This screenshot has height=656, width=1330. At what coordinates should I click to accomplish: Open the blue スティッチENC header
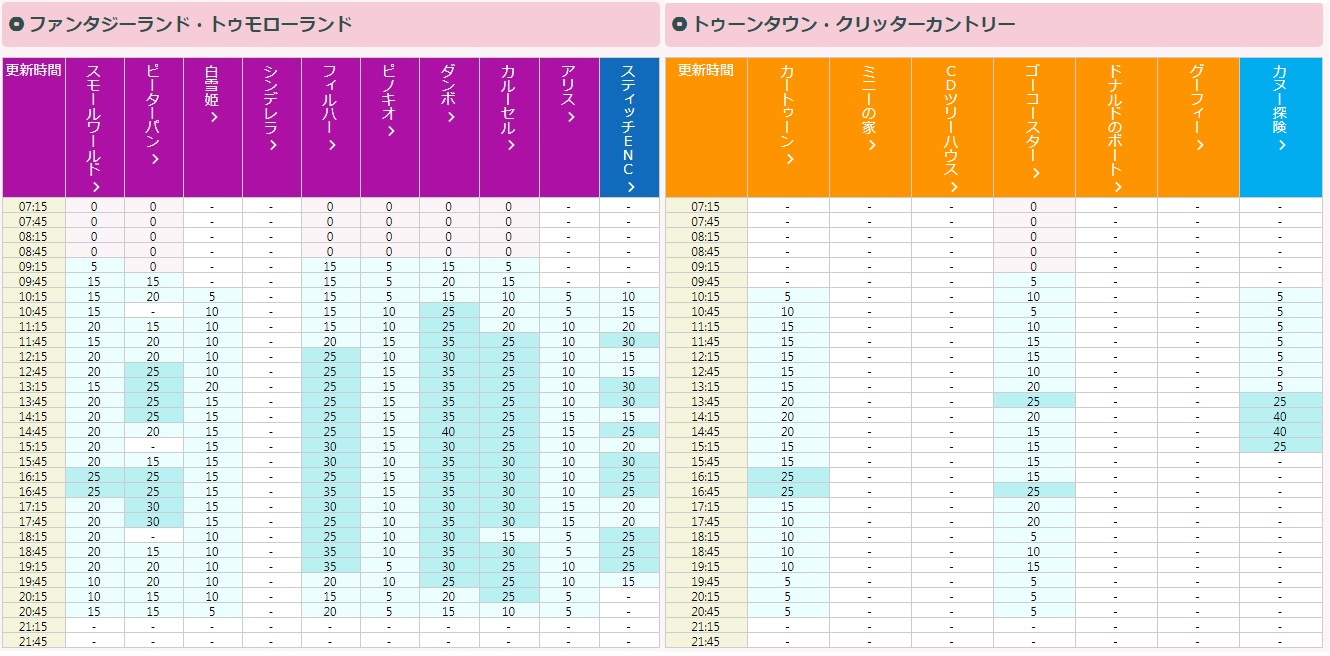pos(629,127)
